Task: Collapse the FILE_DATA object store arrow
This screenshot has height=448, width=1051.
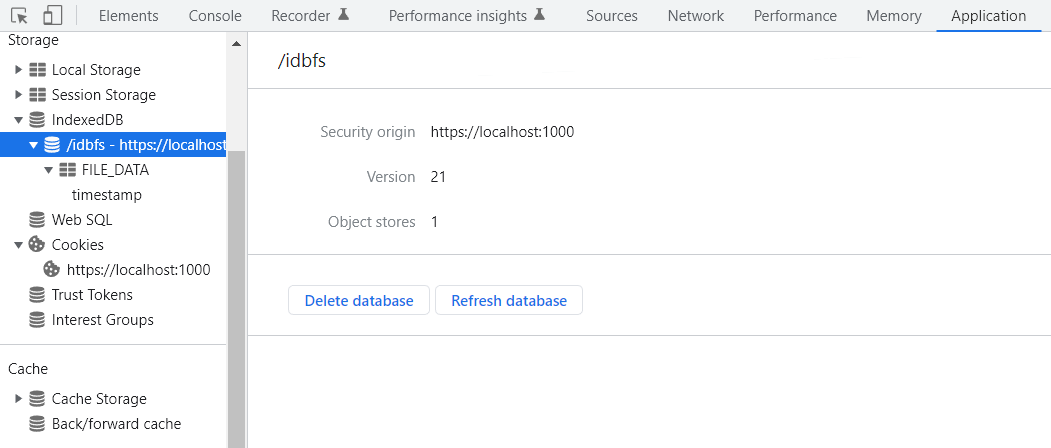Action: (48, 170)
